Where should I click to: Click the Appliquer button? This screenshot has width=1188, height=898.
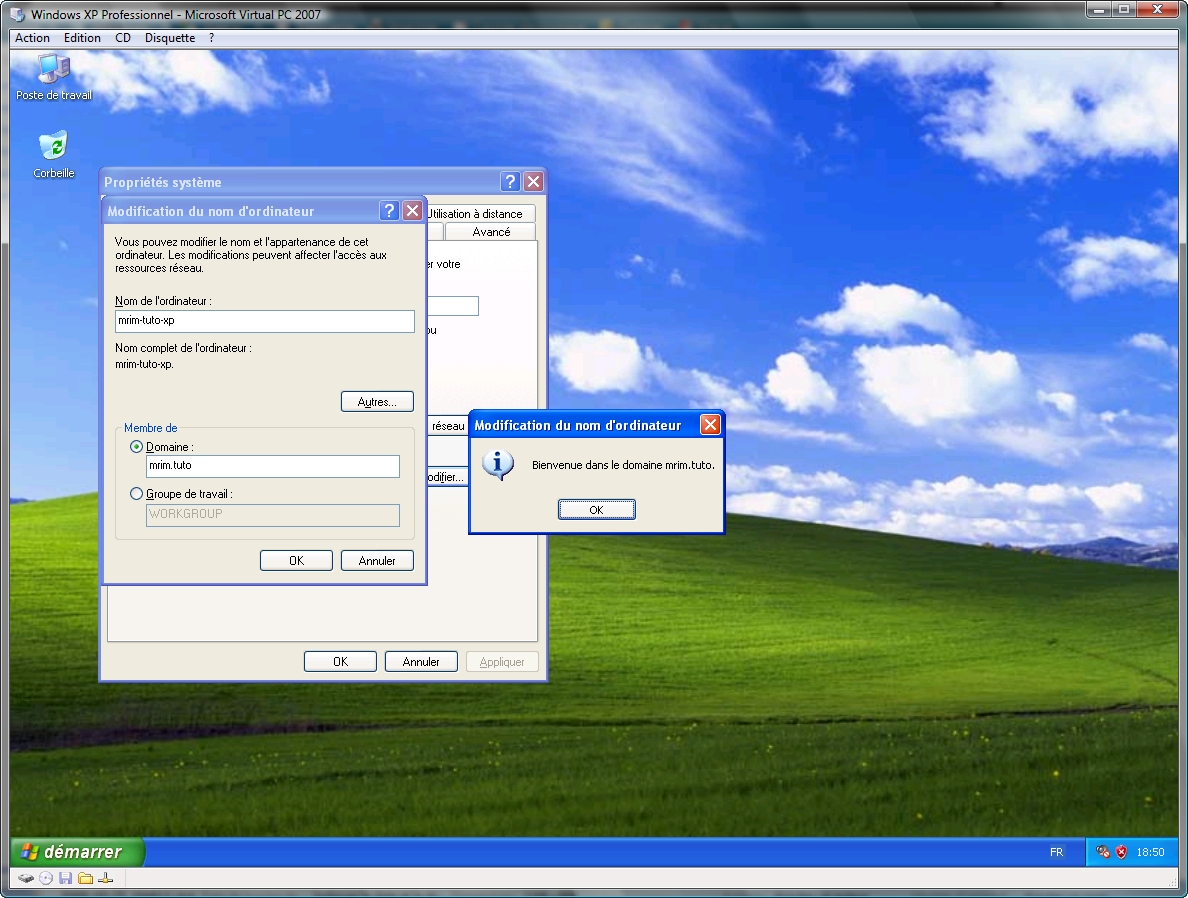pos(502,662)
